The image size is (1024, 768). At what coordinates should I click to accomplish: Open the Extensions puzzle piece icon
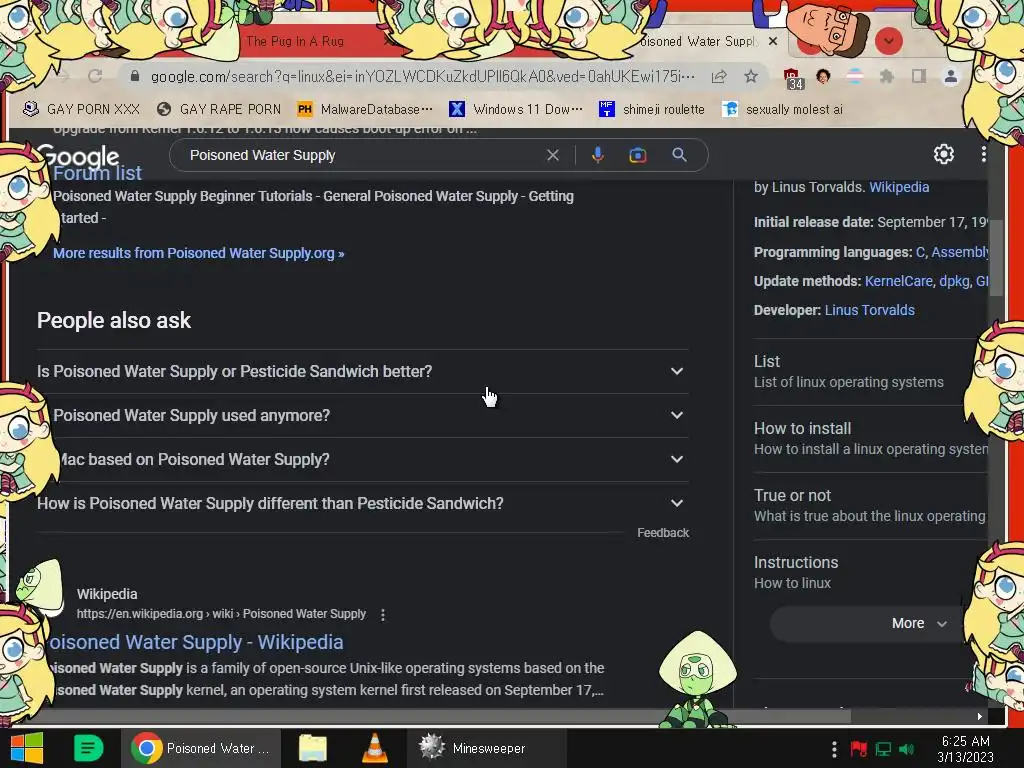point(886,76)
